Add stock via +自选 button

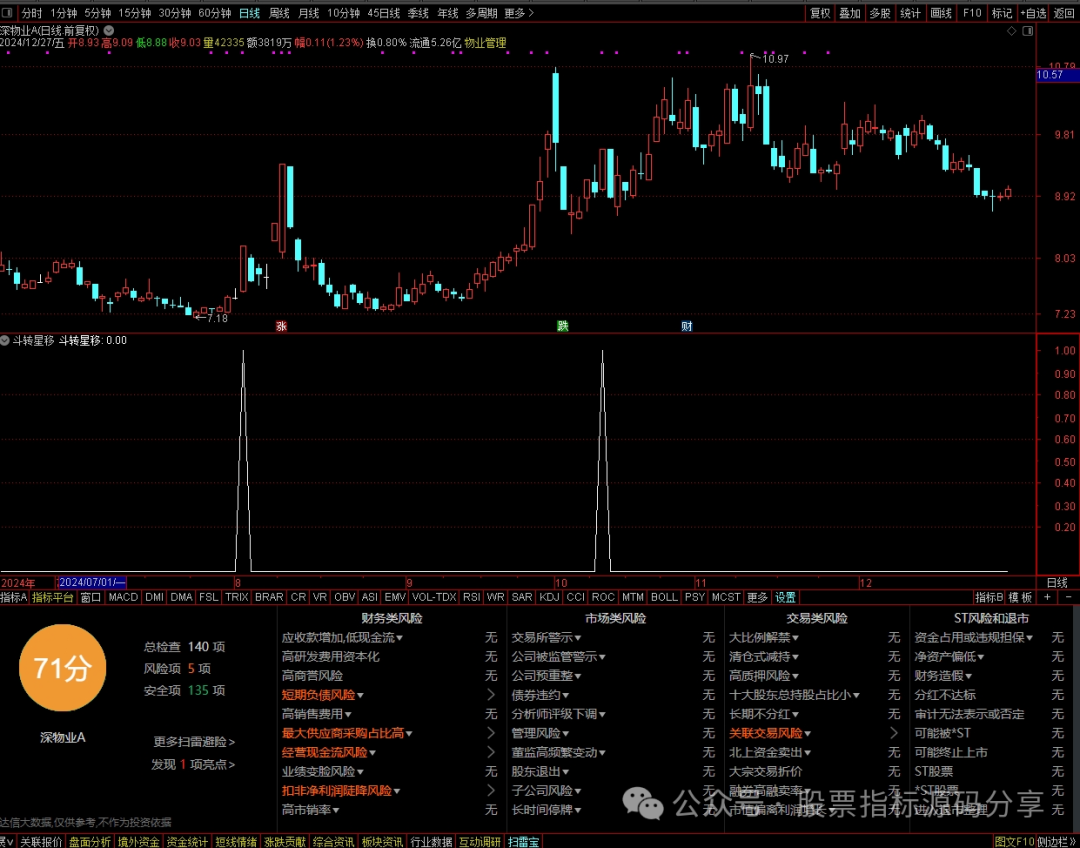[x=1032, y=13]
